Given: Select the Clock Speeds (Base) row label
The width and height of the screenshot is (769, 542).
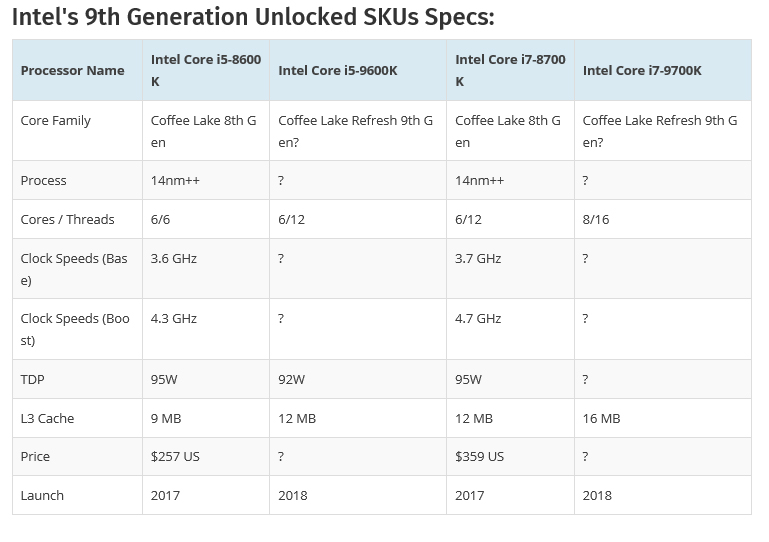Looking at the screenshot, I should (x=73, y=269).
